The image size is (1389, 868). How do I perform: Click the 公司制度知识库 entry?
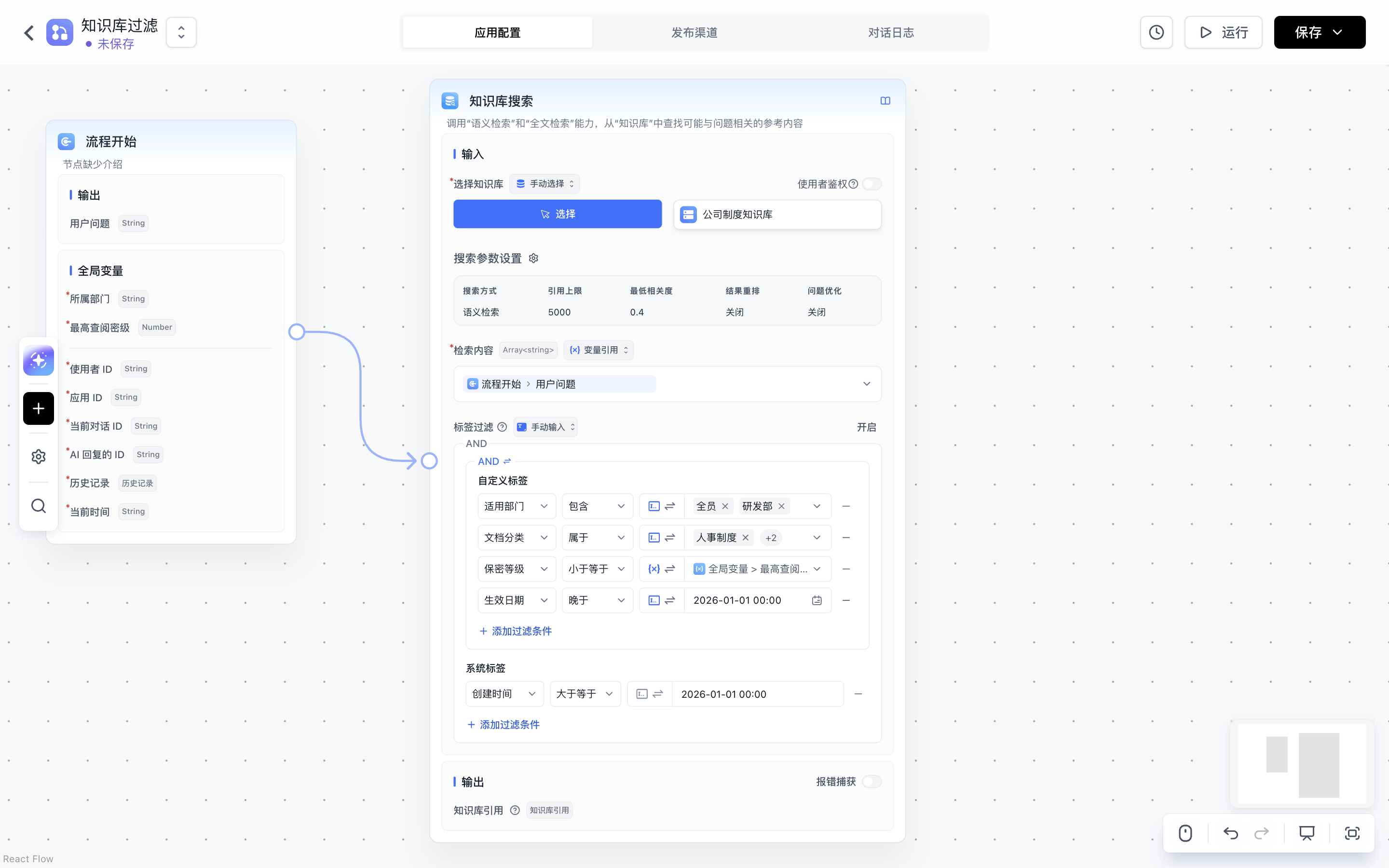[777, 214]
